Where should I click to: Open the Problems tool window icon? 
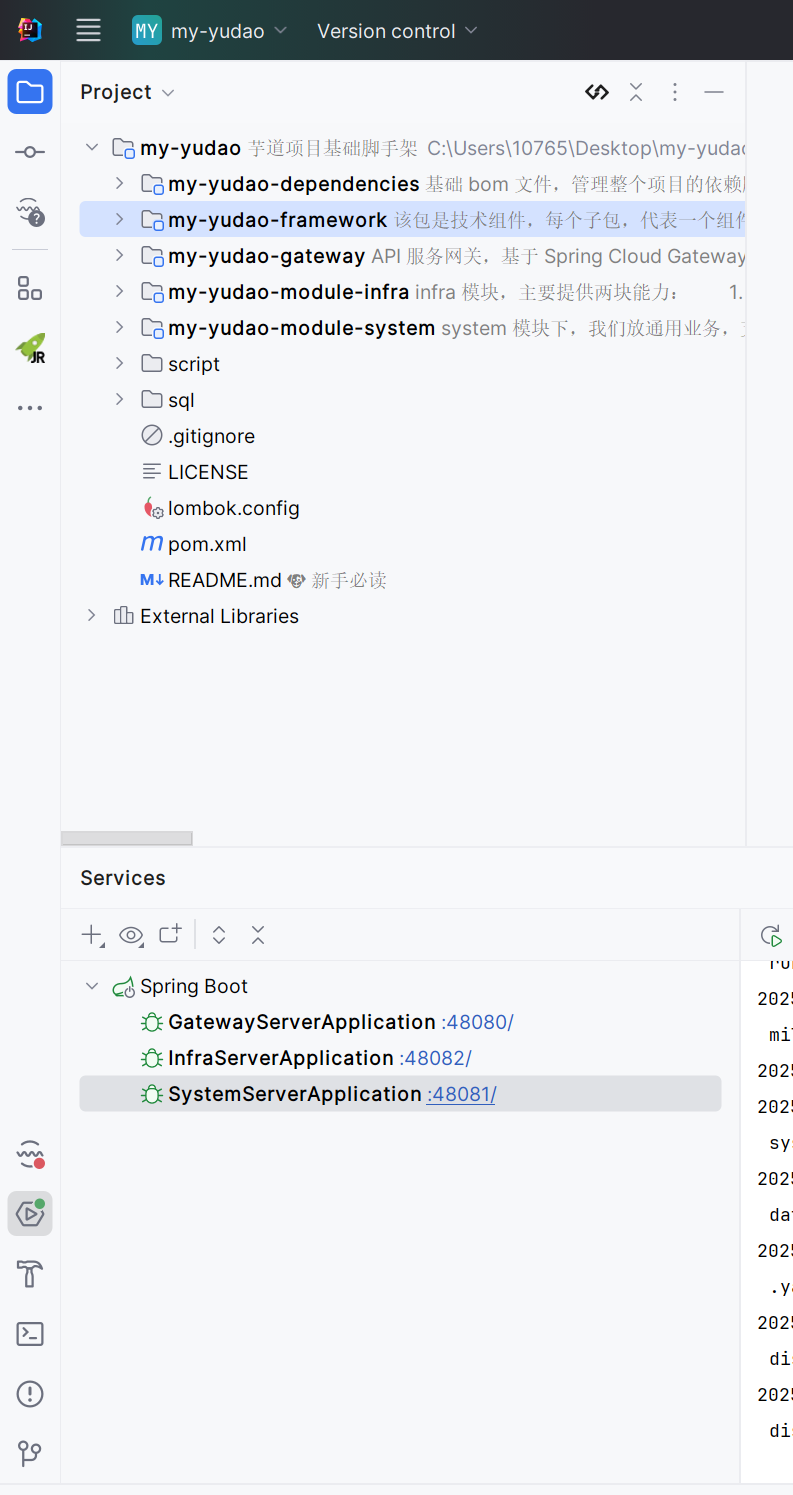click(30, 1394)
